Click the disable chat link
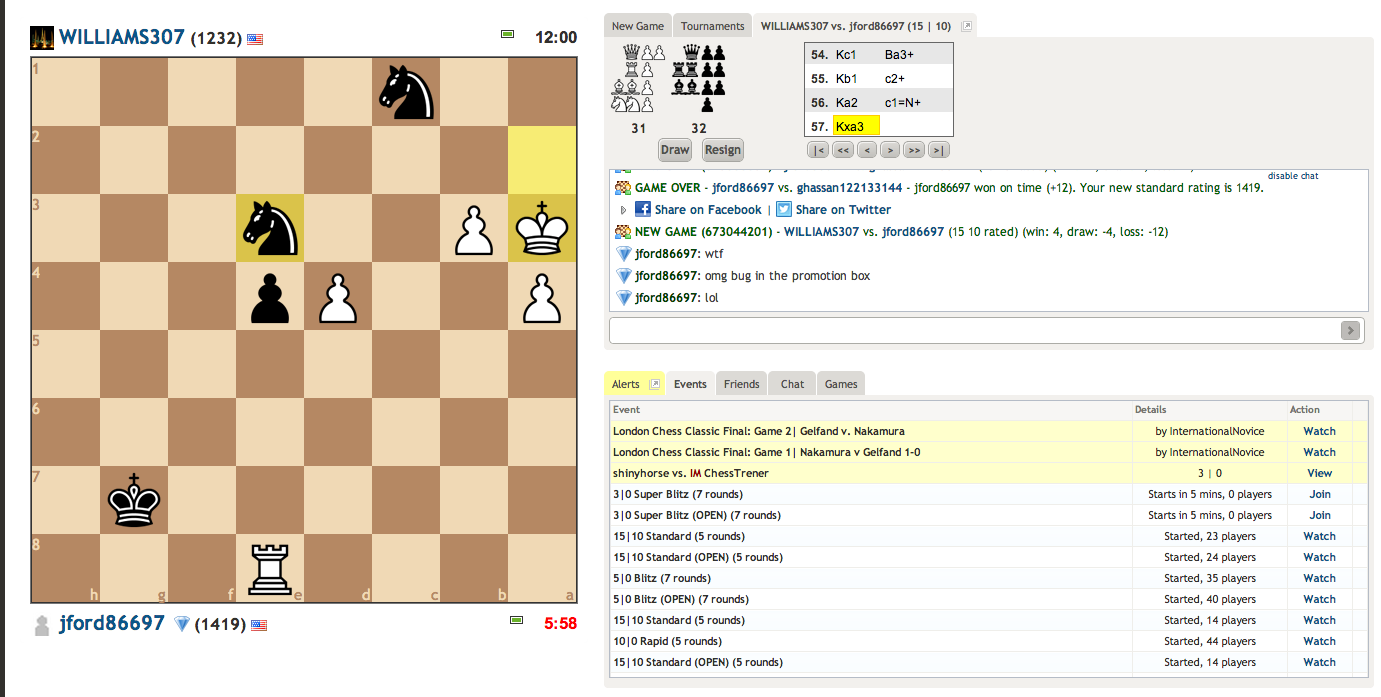Screen dimensions: 1381x697 click(x=1293, y=176)
